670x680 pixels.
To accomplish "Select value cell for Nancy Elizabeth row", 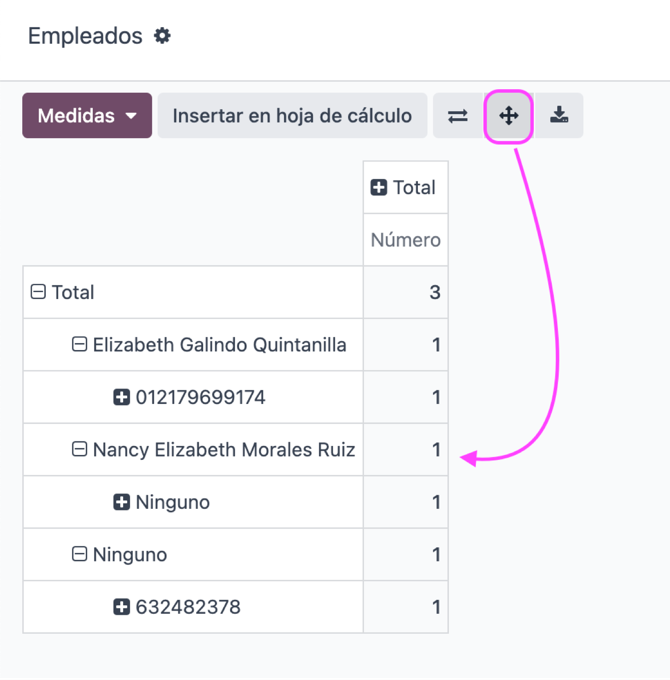I will (405, 450).
